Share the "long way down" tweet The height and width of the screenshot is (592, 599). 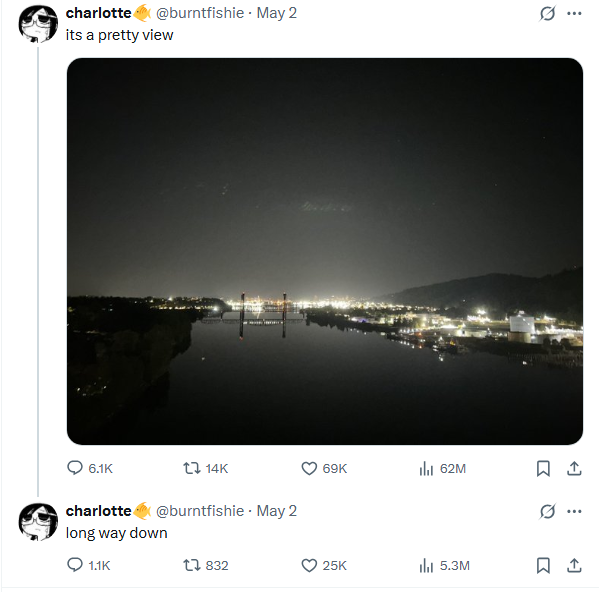click(x=574, y=565)
